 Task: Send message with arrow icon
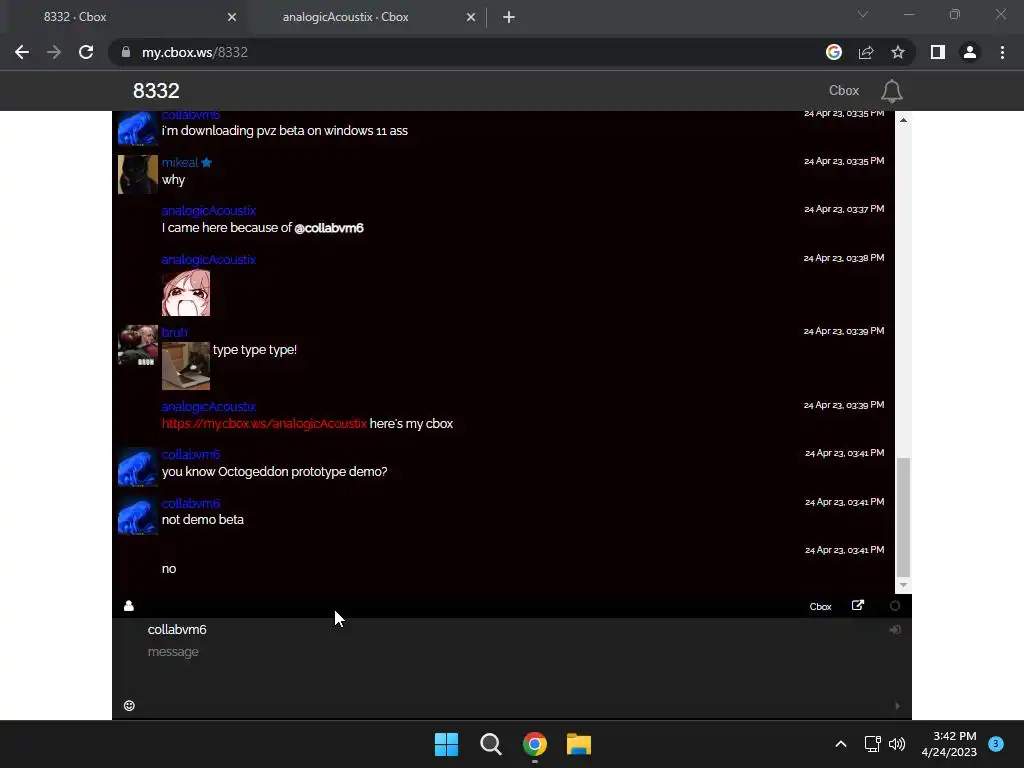(x=897, y=706)
